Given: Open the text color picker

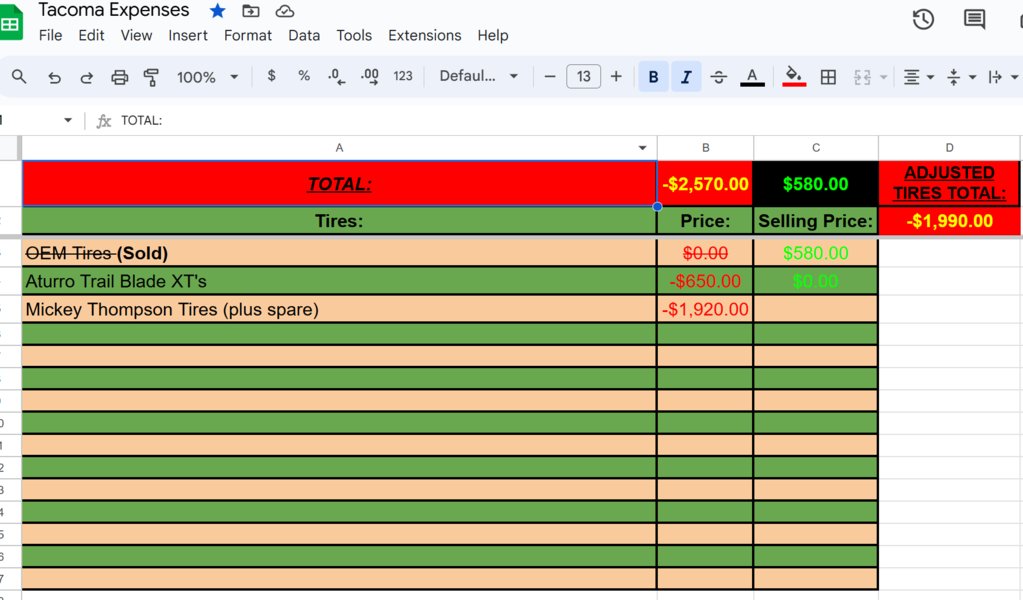Looking at the screenshot, I should pyautogui.click(x=752, y=77).
